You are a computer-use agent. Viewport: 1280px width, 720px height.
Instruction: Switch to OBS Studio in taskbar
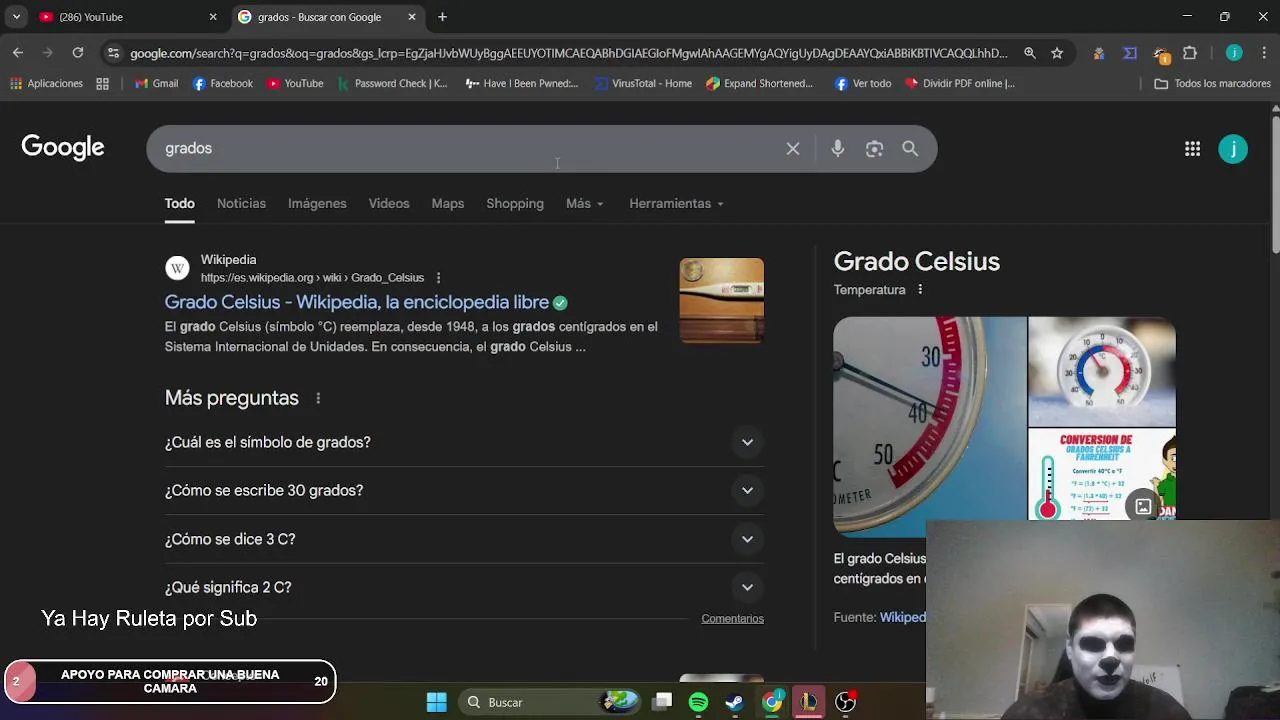pos(845,702)
